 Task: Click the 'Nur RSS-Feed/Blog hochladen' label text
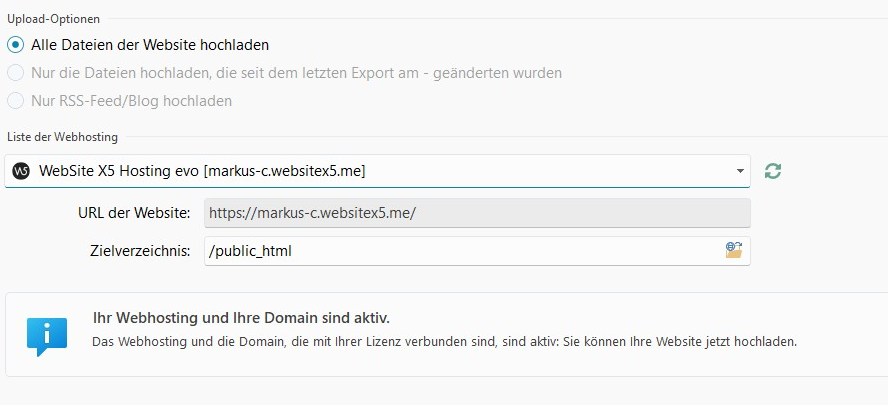[132, 101]
